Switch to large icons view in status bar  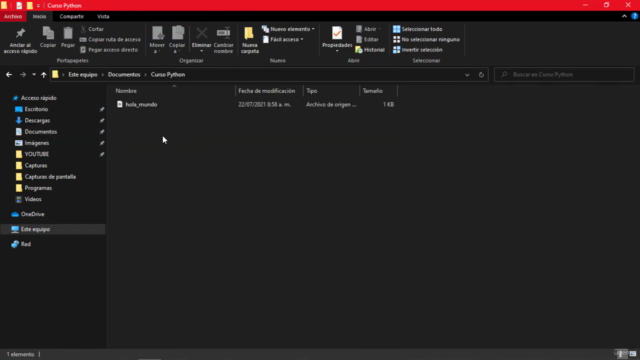point(633,353)
